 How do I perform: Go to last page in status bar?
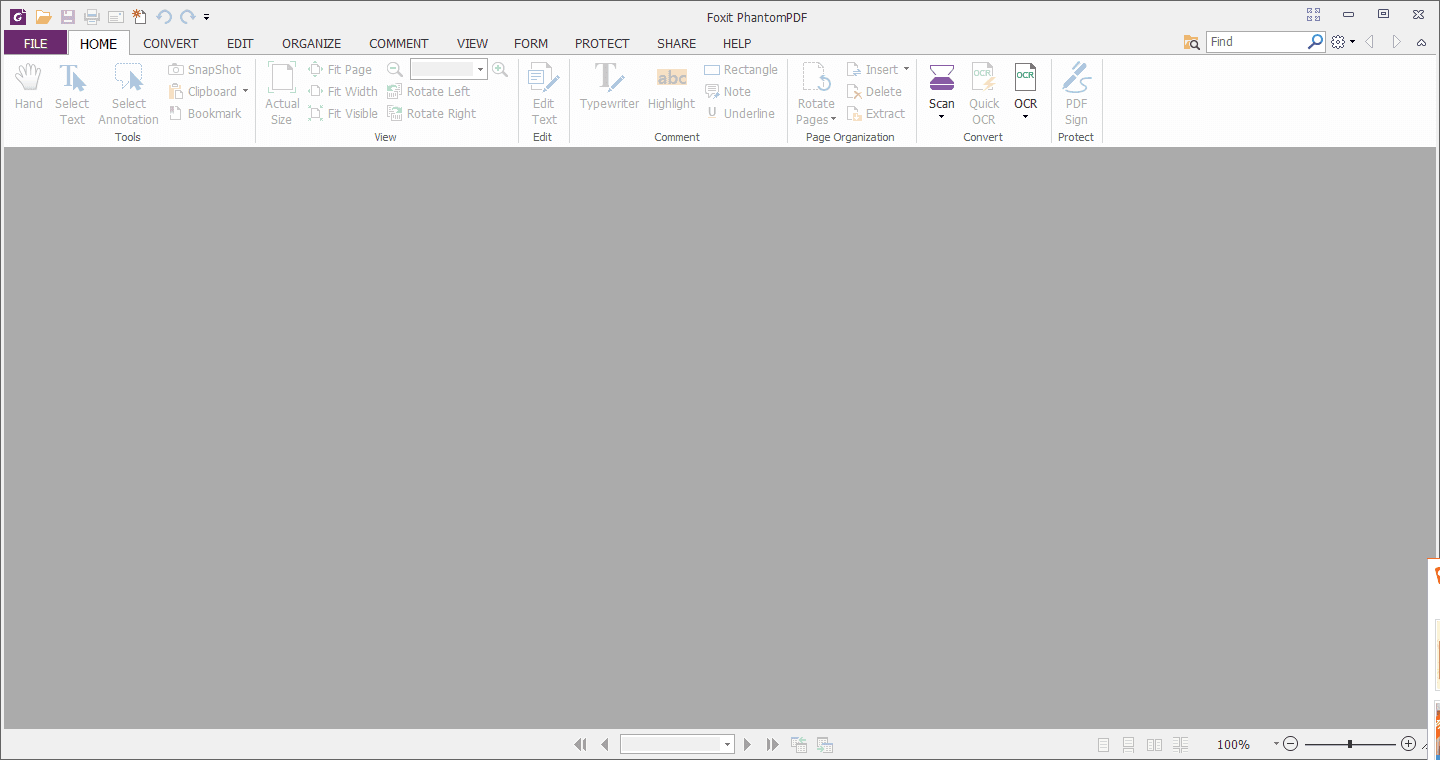(x=772, y=744)
